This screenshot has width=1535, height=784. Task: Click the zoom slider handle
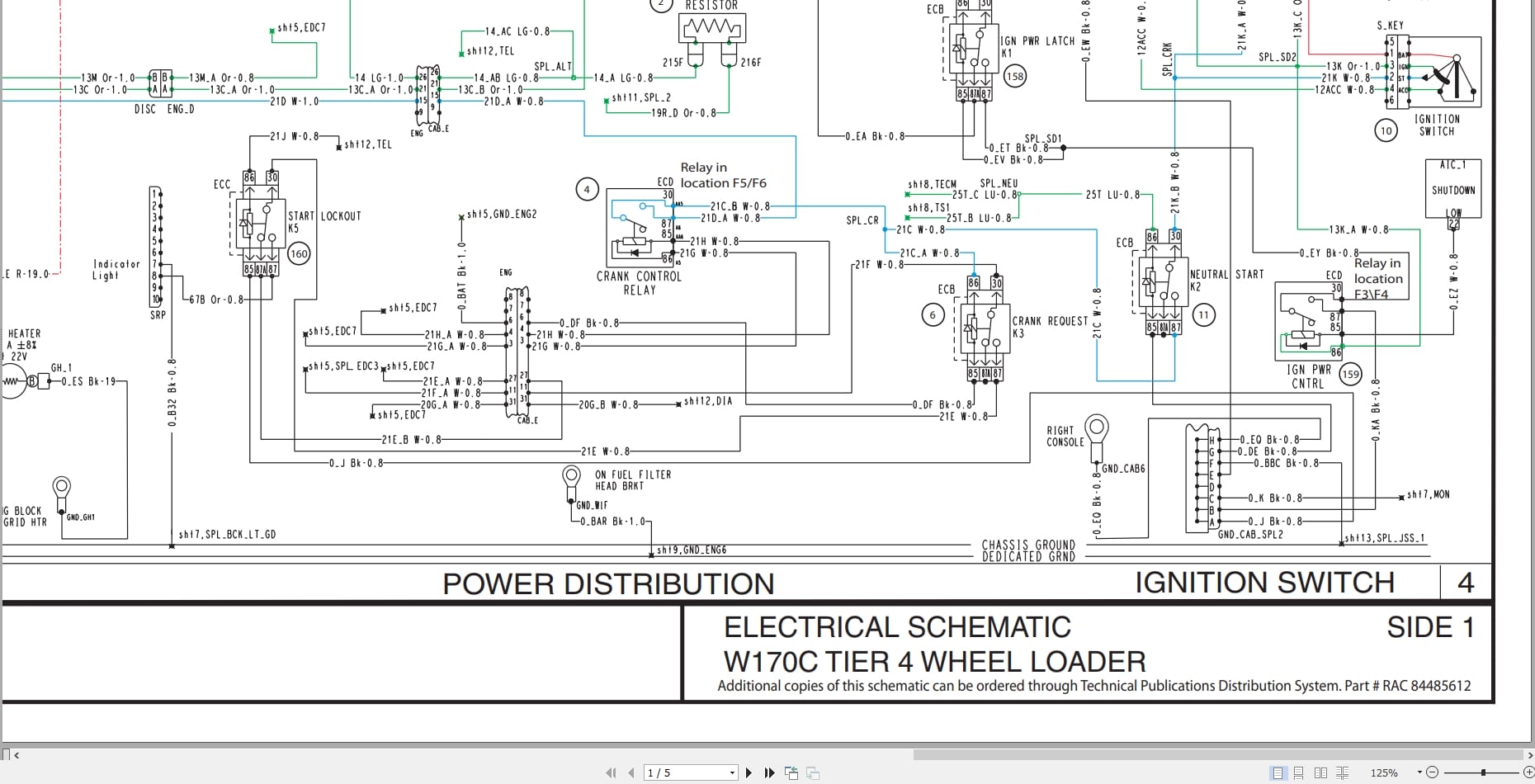(1483, 772)
